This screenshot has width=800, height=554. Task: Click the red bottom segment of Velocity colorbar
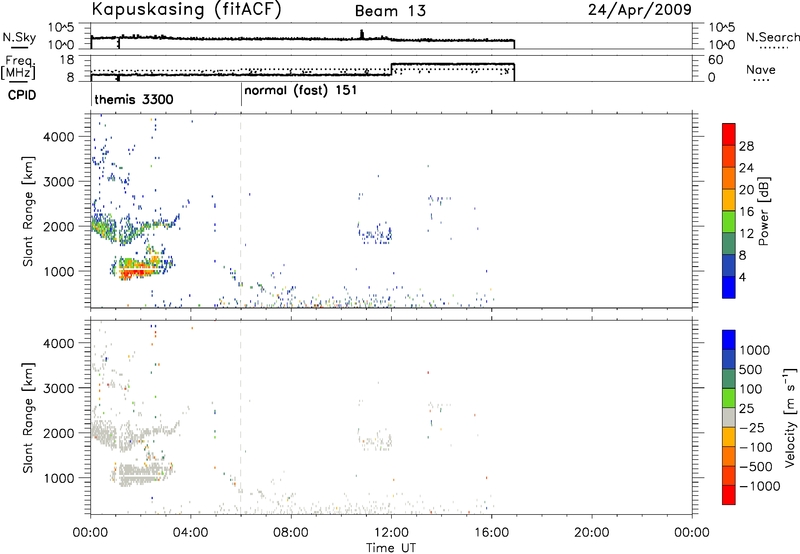tap(729, 495)
